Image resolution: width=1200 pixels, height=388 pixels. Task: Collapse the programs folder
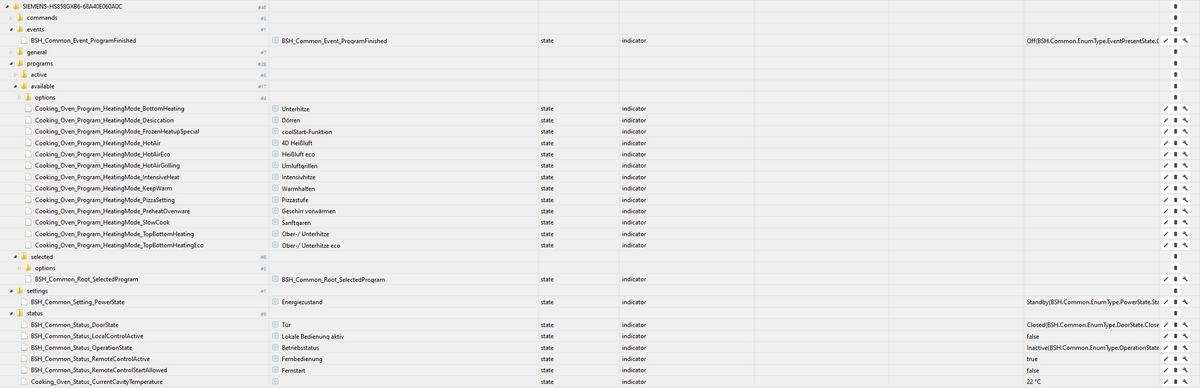coord(10,63)
